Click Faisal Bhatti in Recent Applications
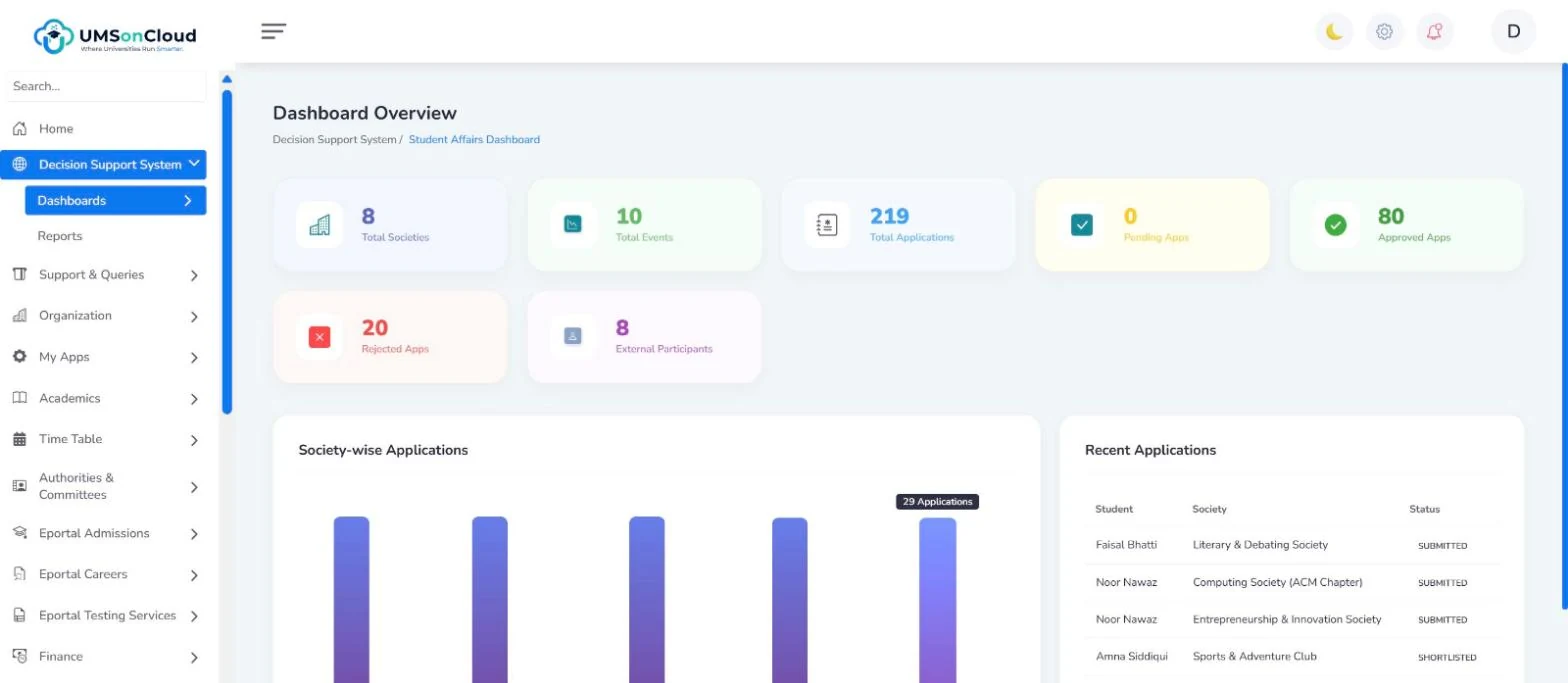 pyautogui.click(x=1126, y=545)
